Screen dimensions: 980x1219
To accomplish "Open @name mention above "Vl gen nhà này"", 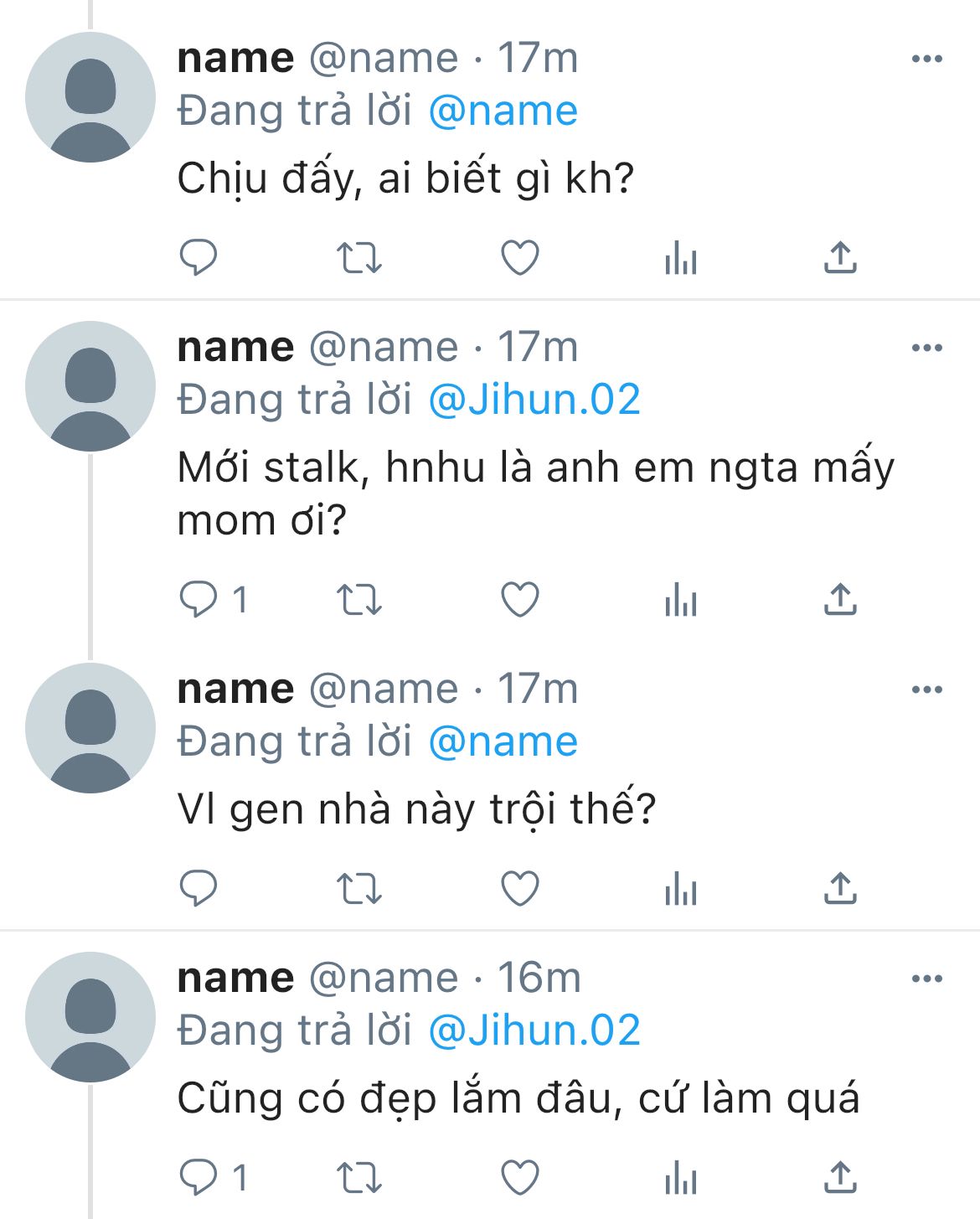I will point(503,741).
